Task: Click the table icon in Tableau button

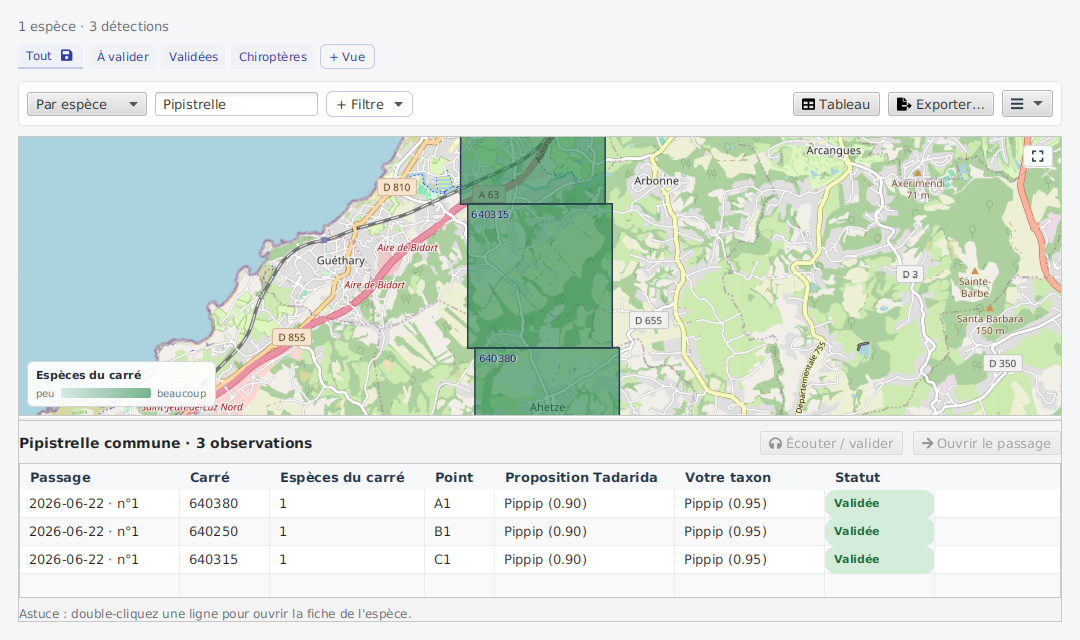Action: coord(808,105)
